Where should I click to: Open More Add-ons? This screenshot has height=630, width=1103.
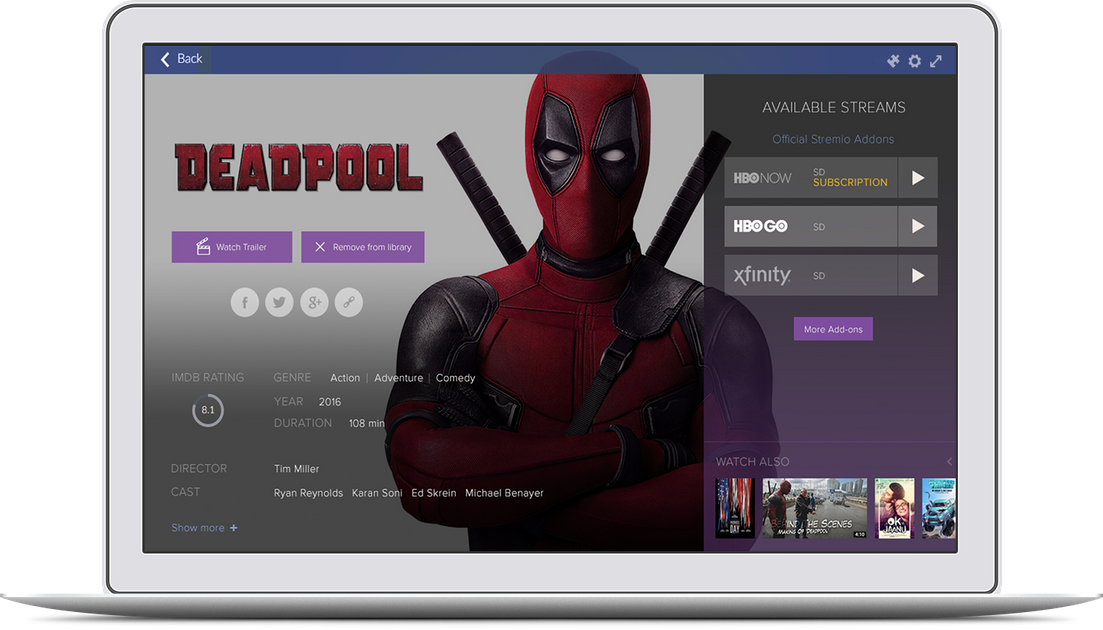coord(833,329)
